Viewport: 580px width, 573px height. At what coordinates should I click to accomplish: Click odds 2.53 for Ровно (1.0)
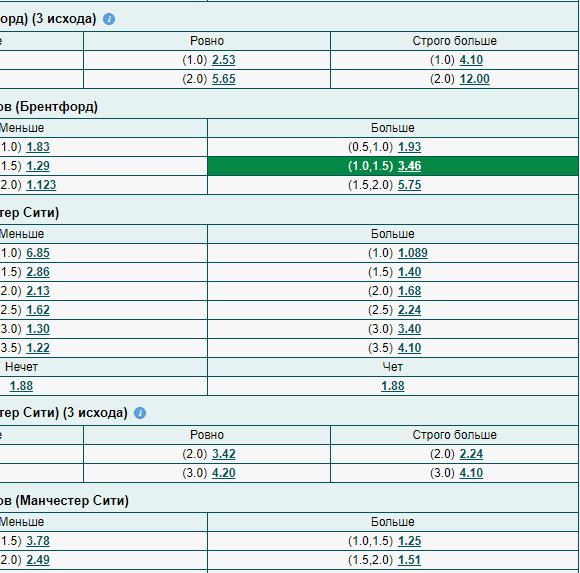point(223,60)
